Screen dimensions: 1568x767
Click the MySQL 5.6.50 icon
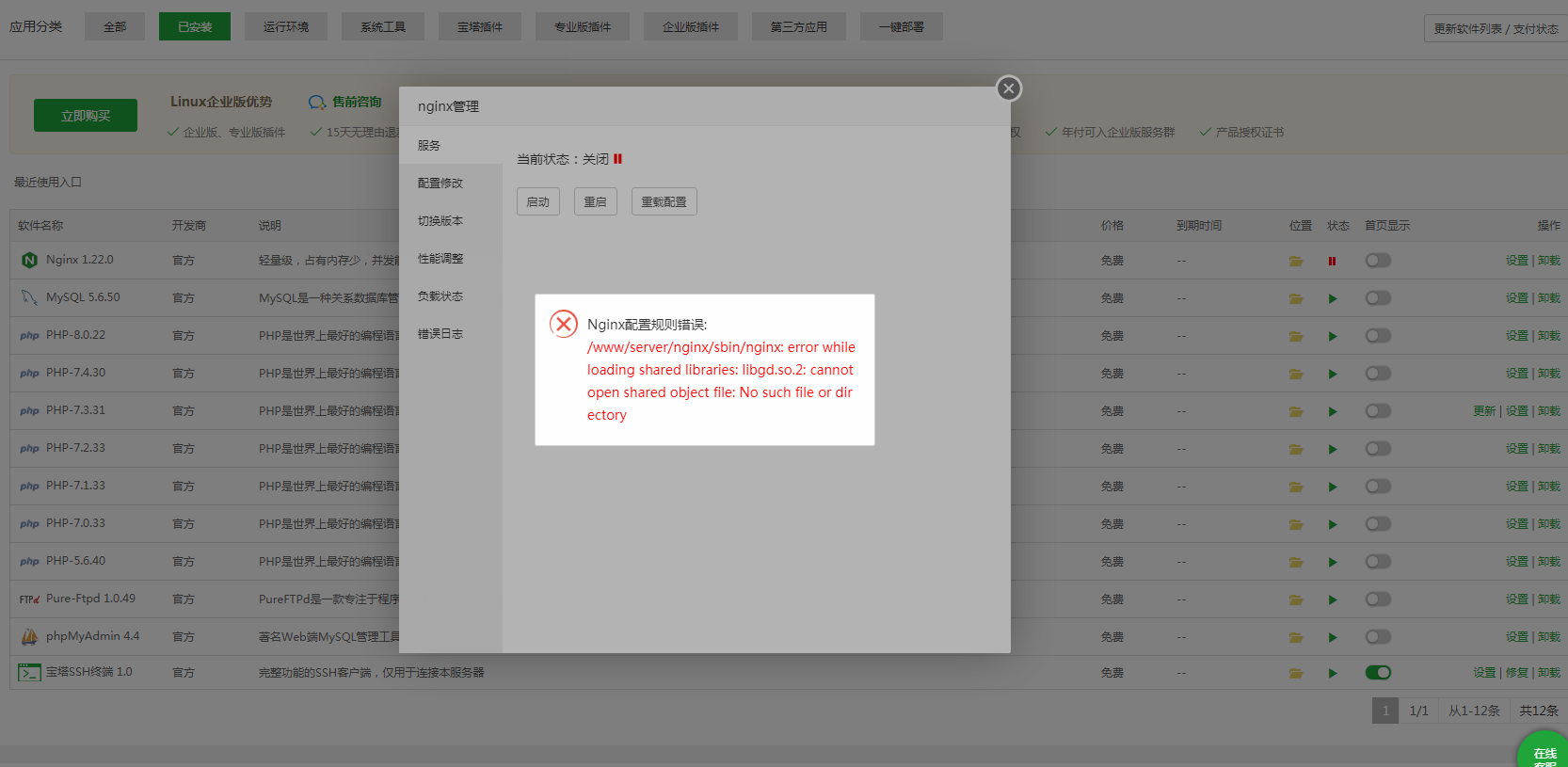click(29, 297)
